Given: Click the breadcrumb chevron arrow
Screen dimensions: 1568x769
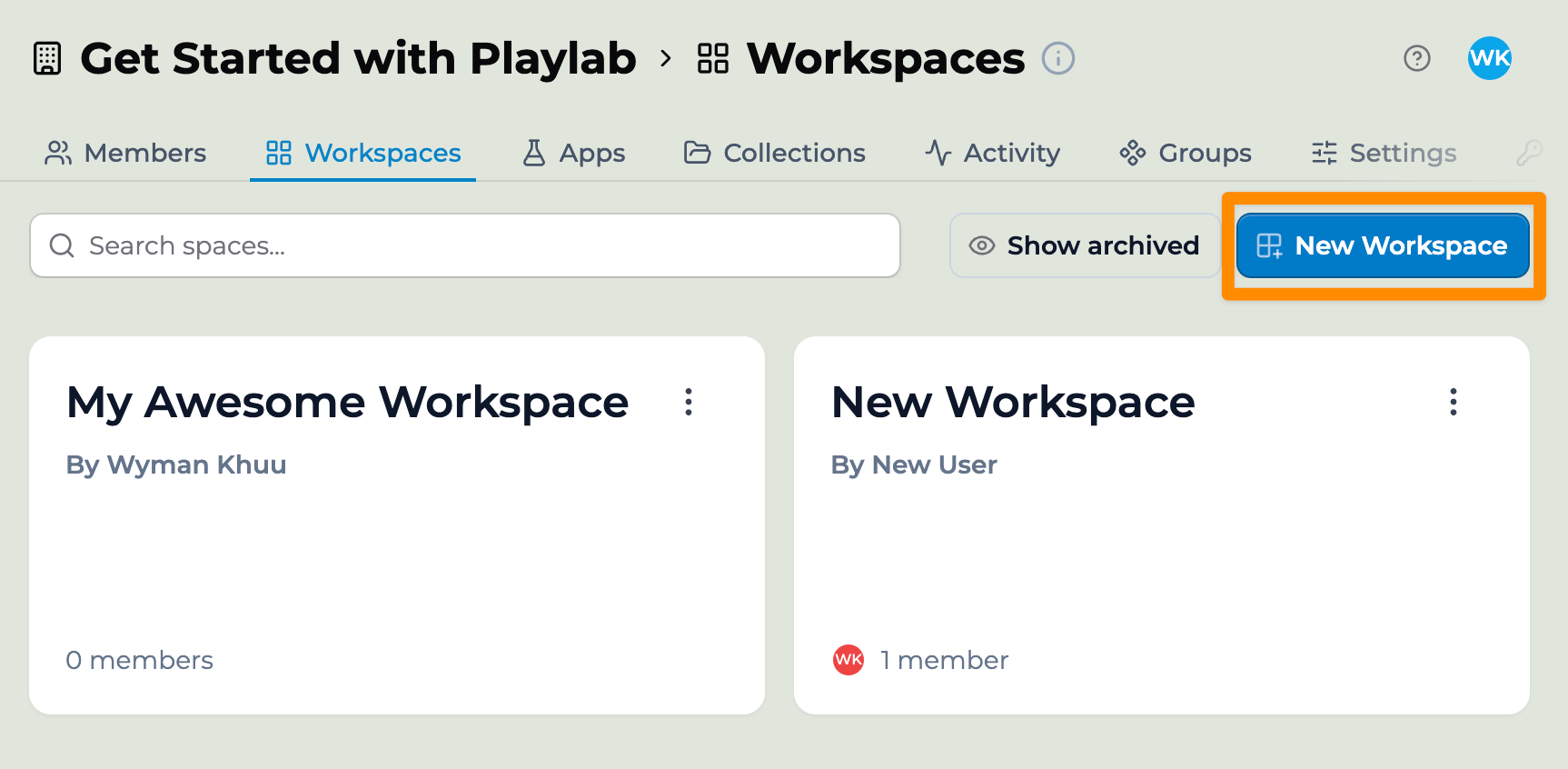Looking at the screenshot, I should (x=666, y=58).
